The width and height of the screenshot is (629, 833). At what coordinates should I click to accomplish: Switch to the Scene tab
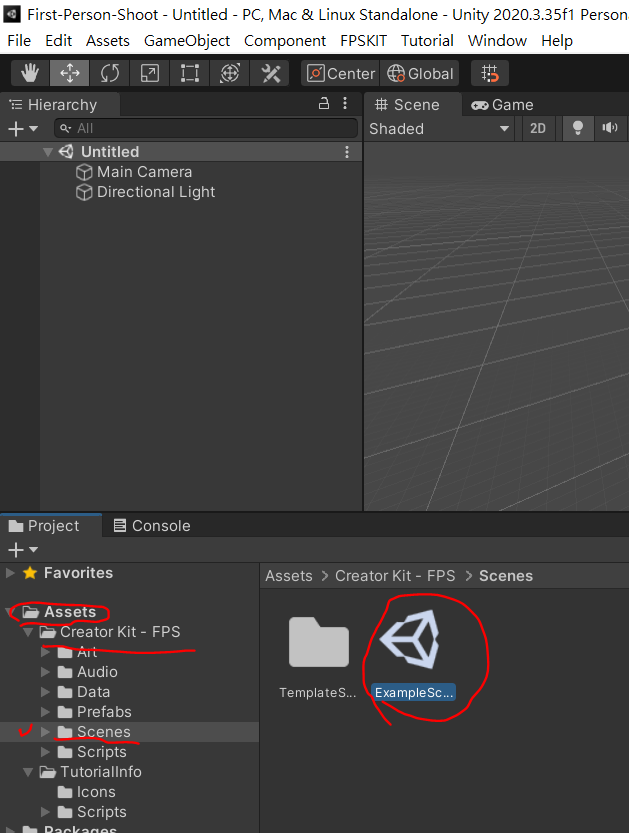(407, 105)
